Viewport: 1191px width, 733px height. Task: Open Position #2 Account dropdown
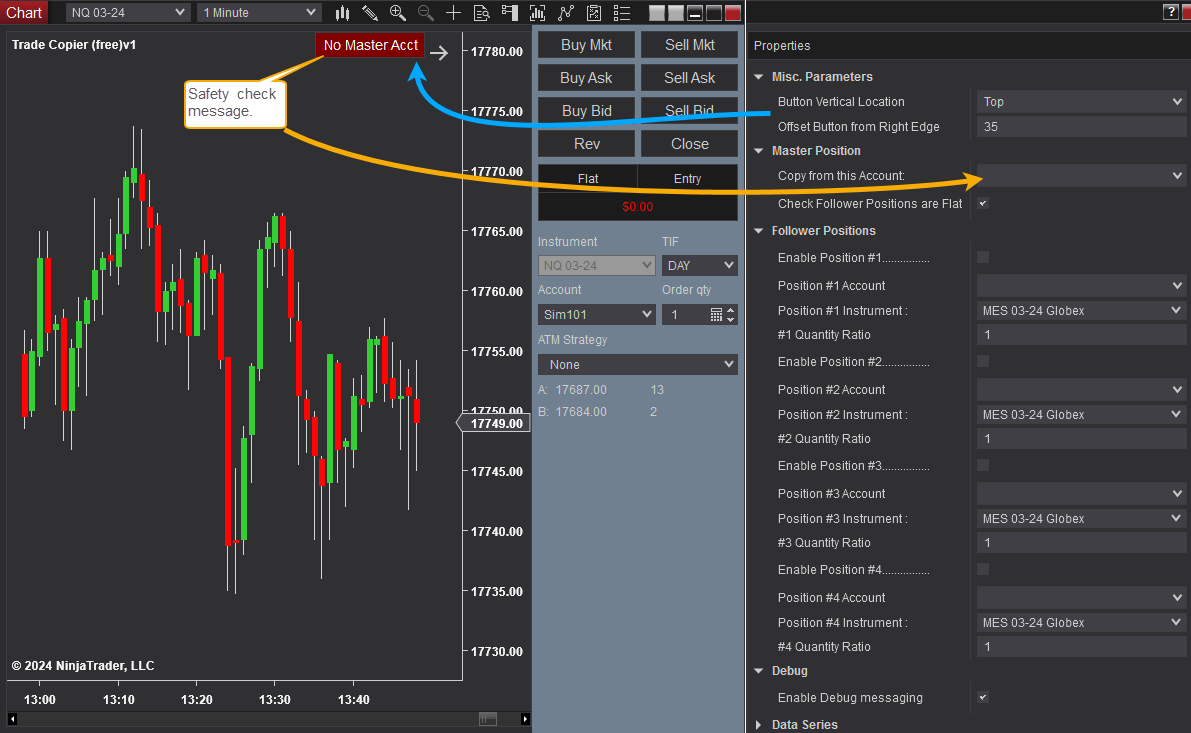click(1081, 390)
